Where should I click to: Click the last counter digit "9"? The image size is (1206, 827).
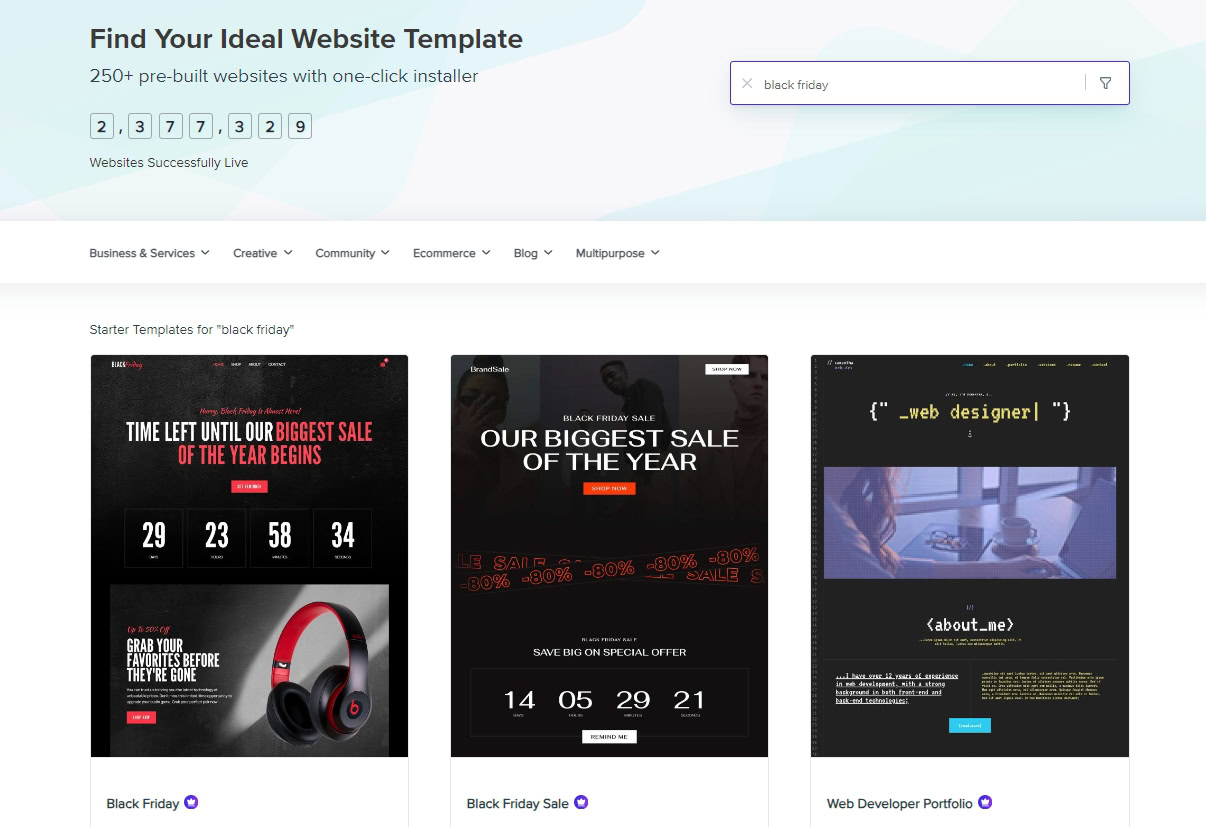tap(300, 126)
